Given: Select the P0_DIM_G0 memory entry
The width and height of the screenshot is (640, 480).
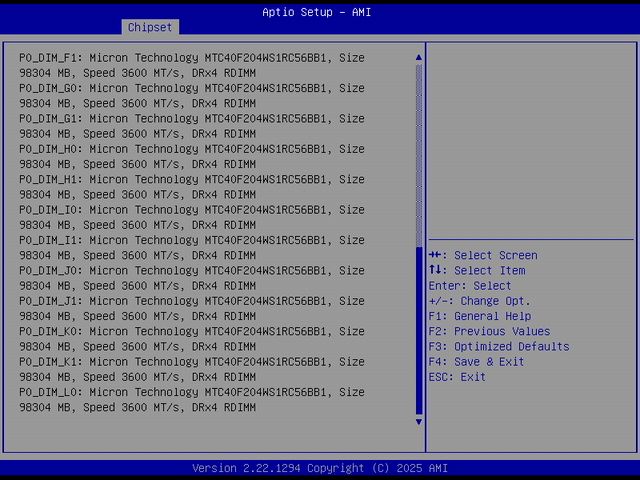Looking at the screenshot, I should (x=192, y=96).
